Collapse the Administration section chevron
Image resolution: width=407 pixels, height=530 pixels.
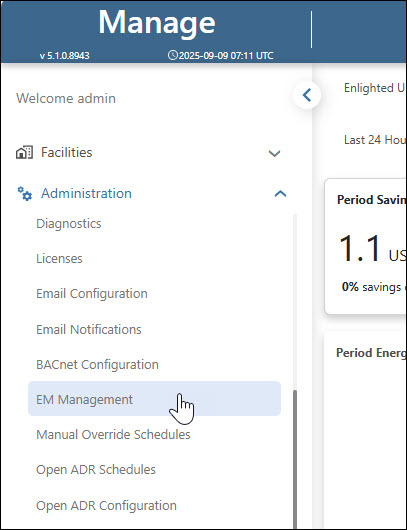(x=280, y=194)
